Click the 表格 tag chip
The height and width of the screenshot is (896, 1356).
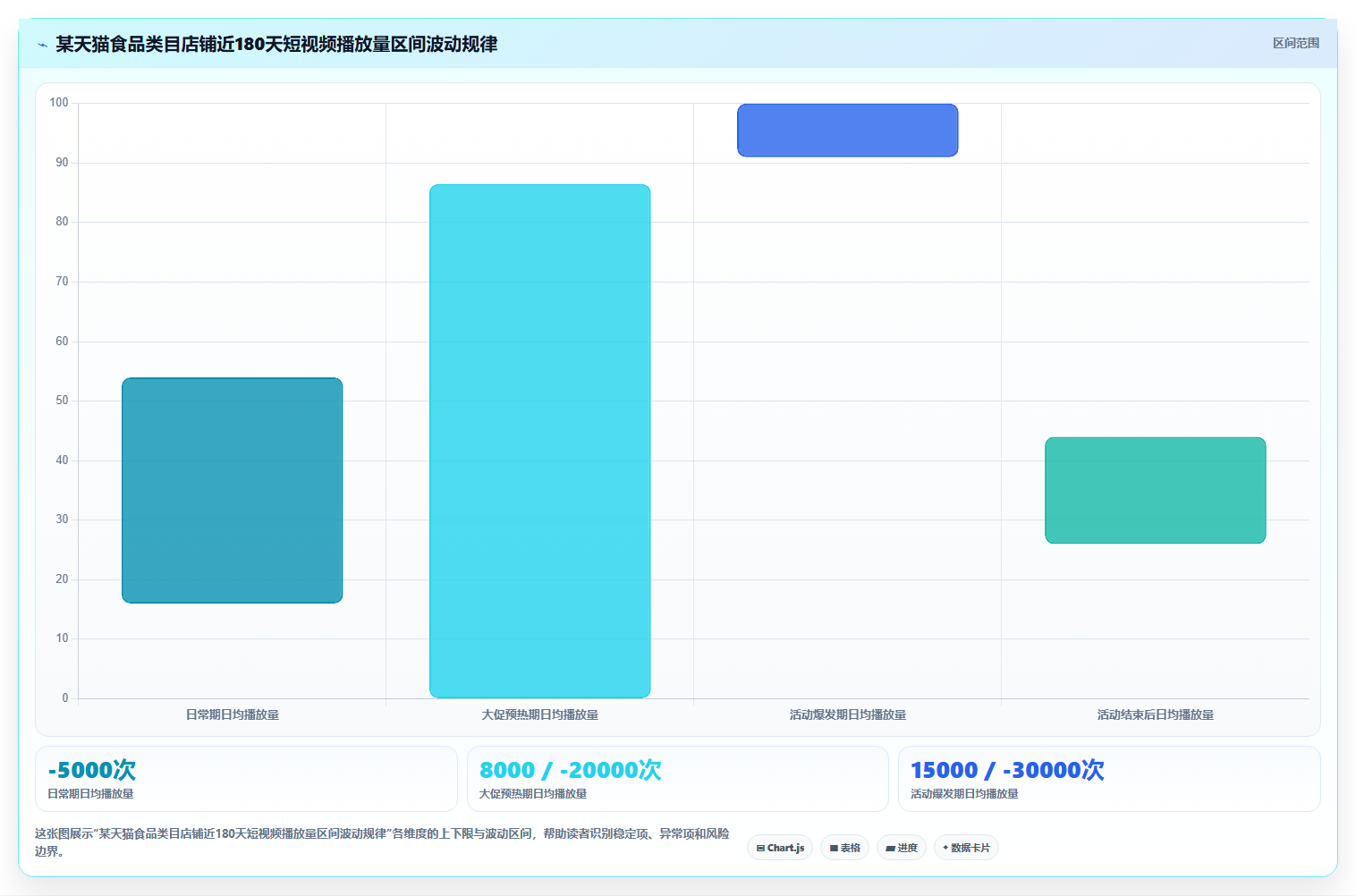pos(844,848)
